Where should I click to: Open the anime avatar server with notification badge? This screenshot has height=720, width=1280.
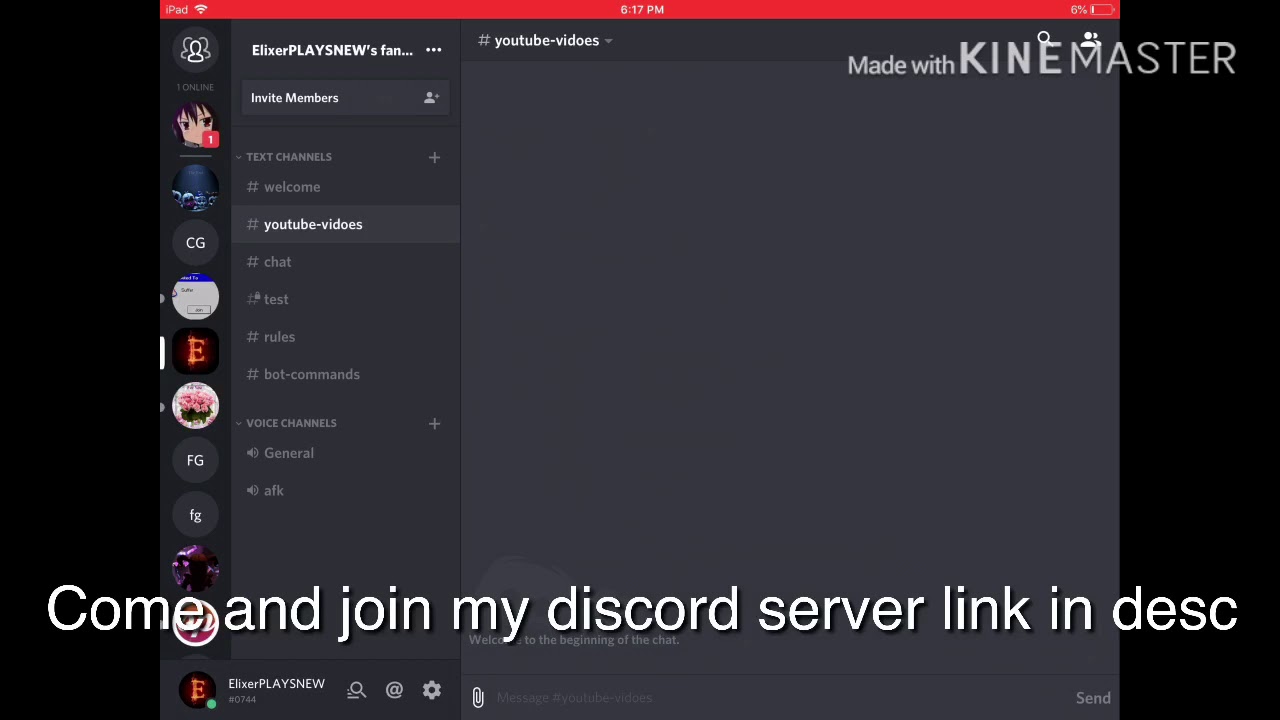click(195, 125)
